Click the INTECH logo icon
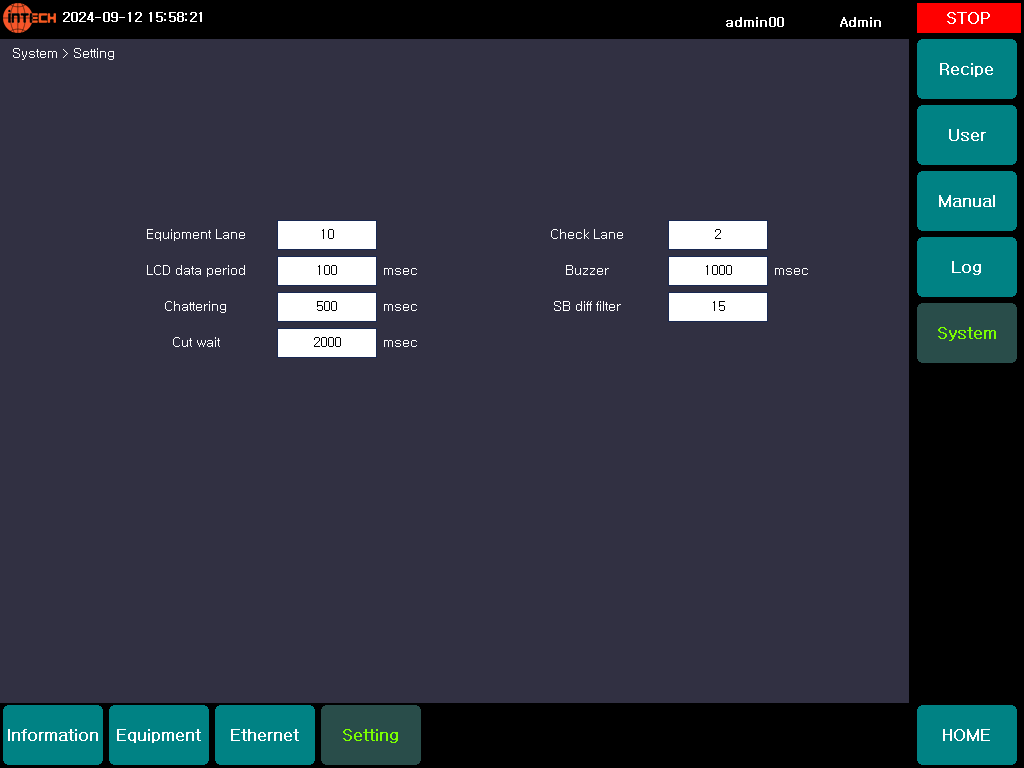 click(x=30, y=18)
